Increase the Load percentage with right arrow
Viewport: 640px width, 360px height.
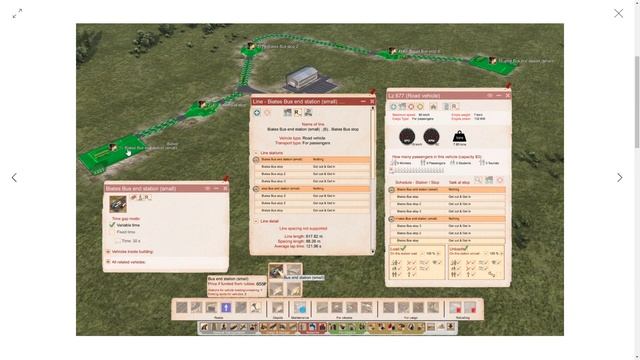[438, 254]
